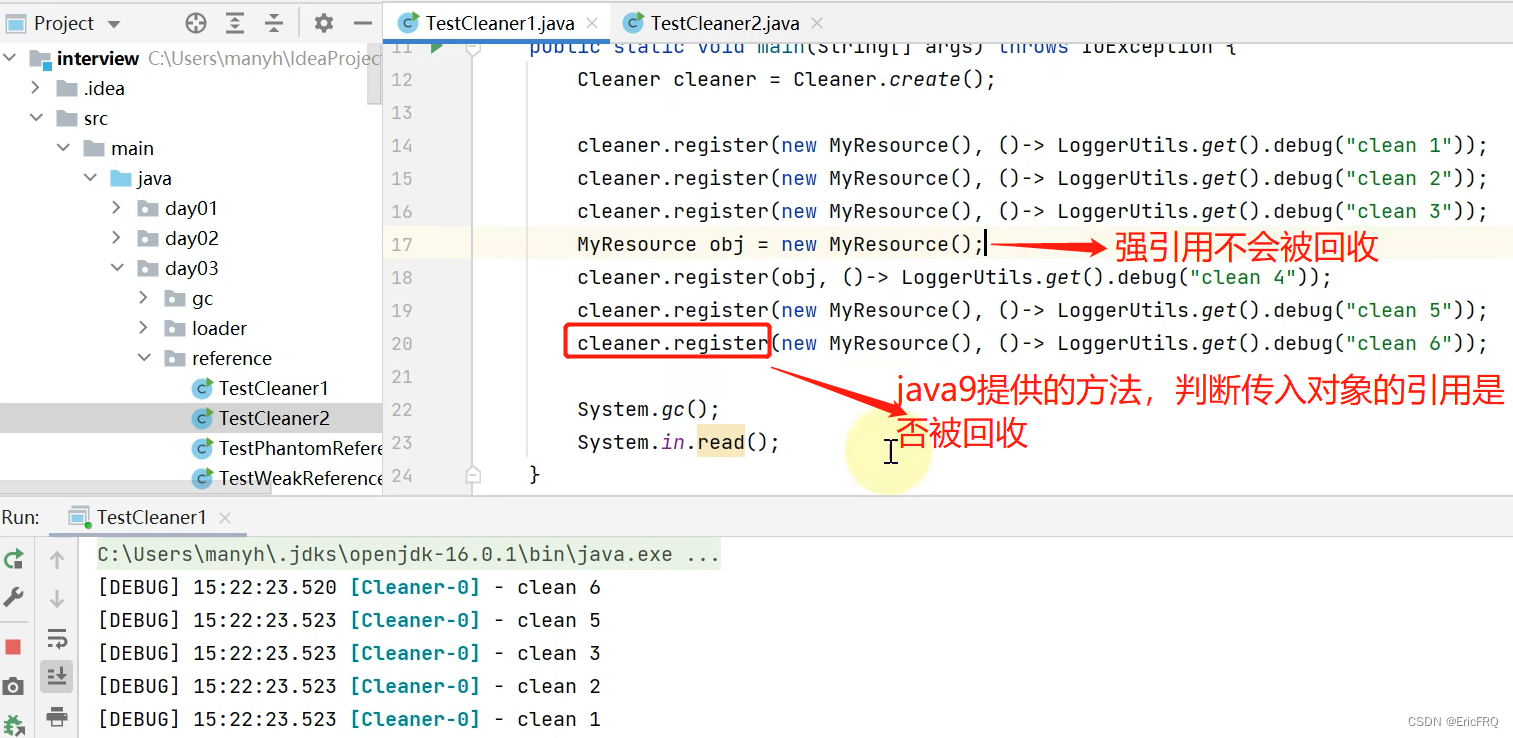
Task: Click the print icon in Run console
Action: [x=57, y=716]
